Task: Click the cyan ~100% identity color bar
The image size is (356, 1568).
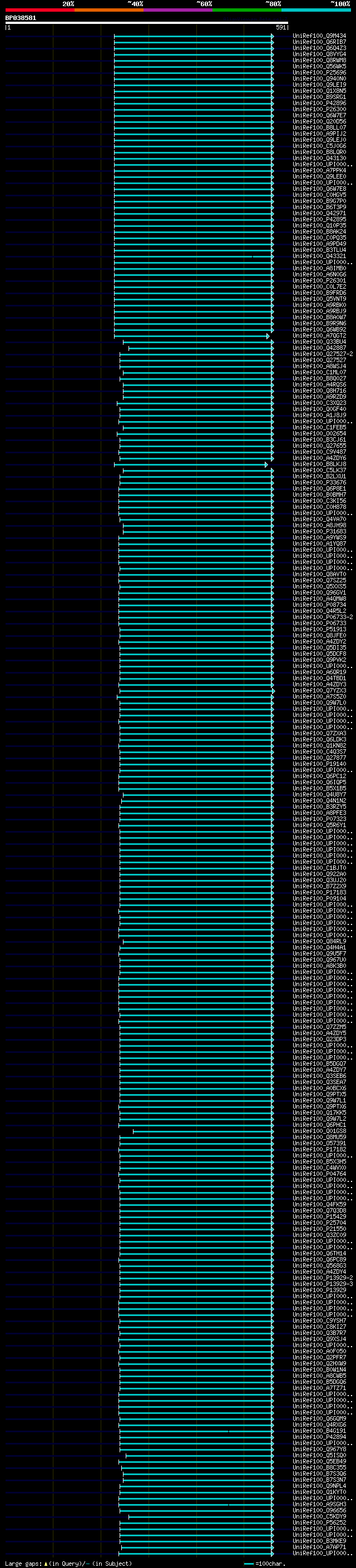Action: click(x=317, y=10)
